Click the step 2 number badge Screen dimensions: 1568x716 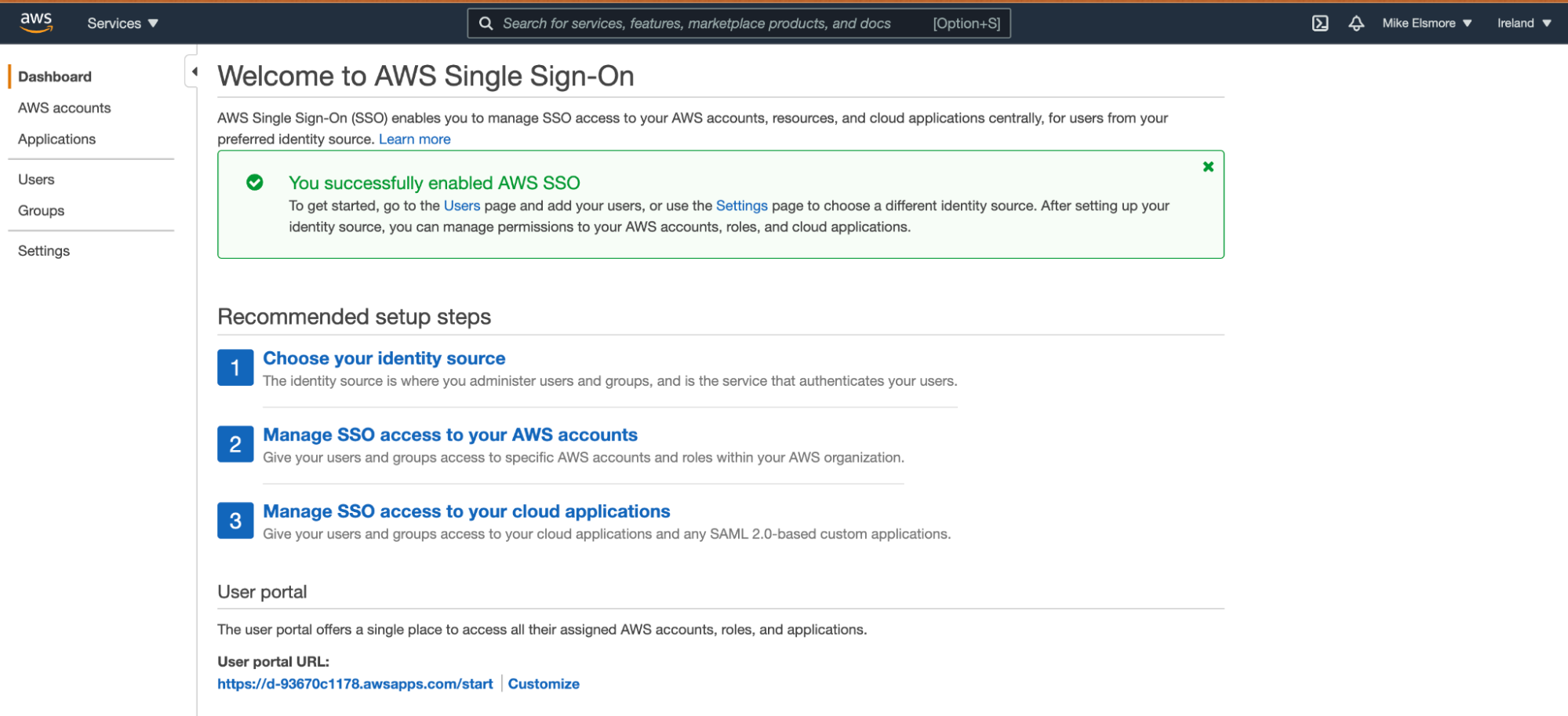pyautogui.click(x=235, y=445)
